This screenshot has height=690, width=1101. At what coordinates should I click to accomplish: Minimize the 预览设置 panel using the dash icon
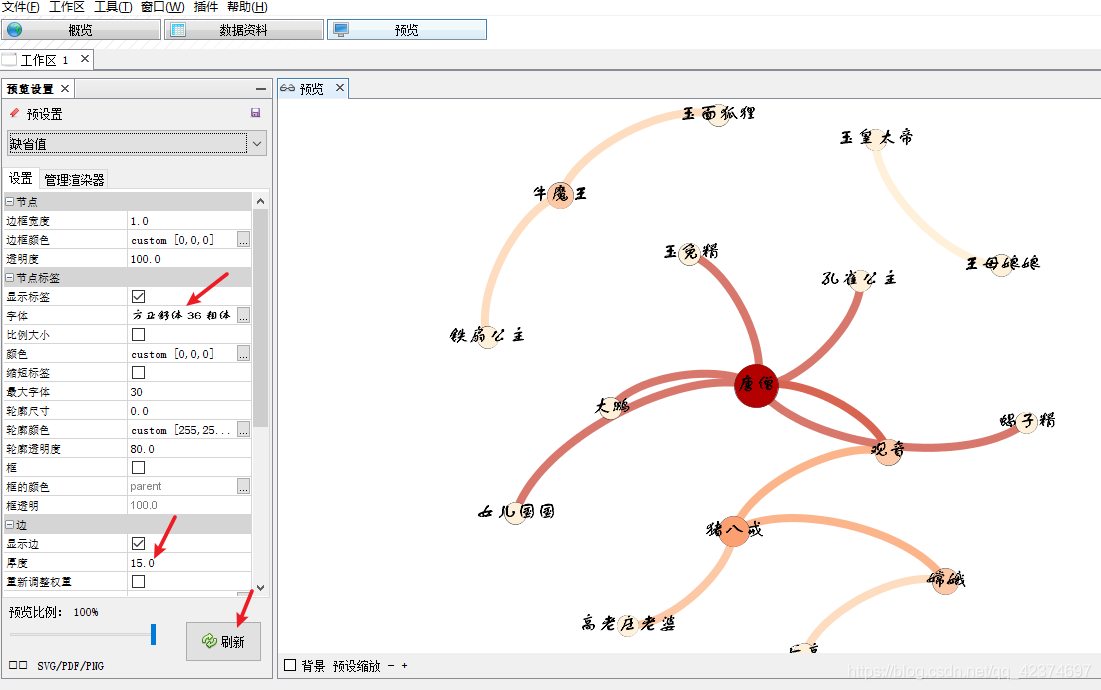click(x=261, y=89)
